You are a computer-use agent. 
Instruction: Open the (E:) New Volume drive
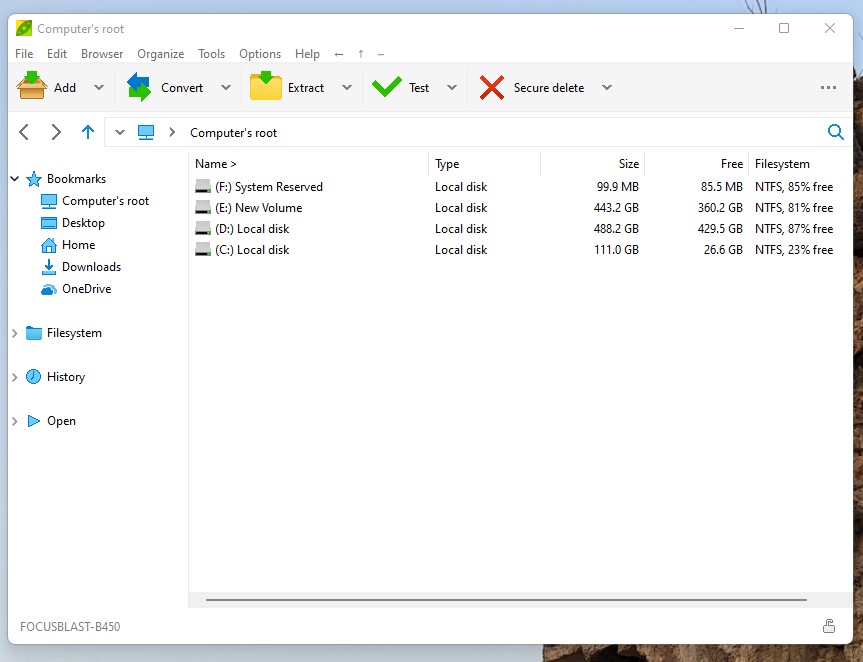[258, 207]
